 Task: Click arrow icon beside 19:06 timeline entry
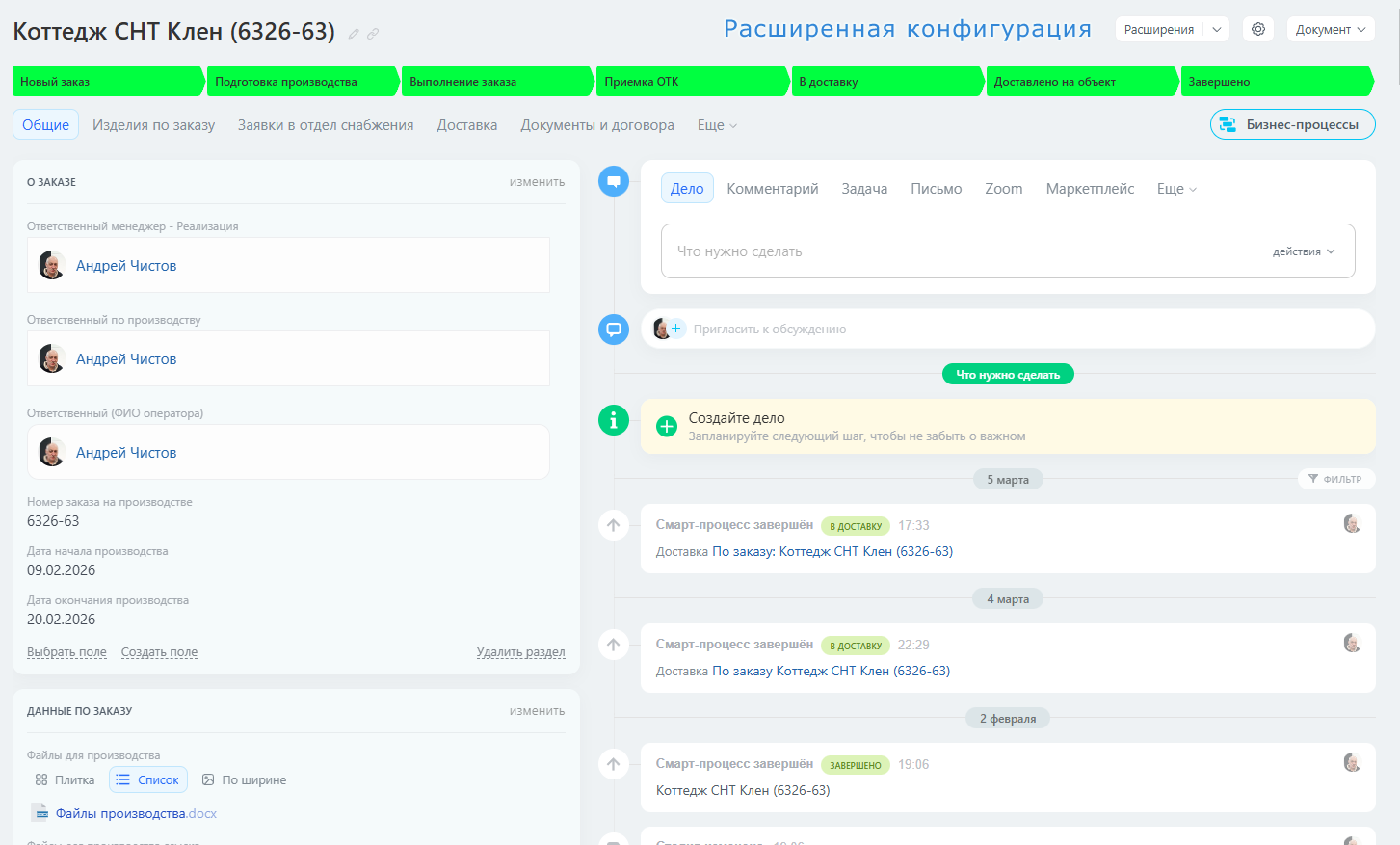click(x=614, y=764)
